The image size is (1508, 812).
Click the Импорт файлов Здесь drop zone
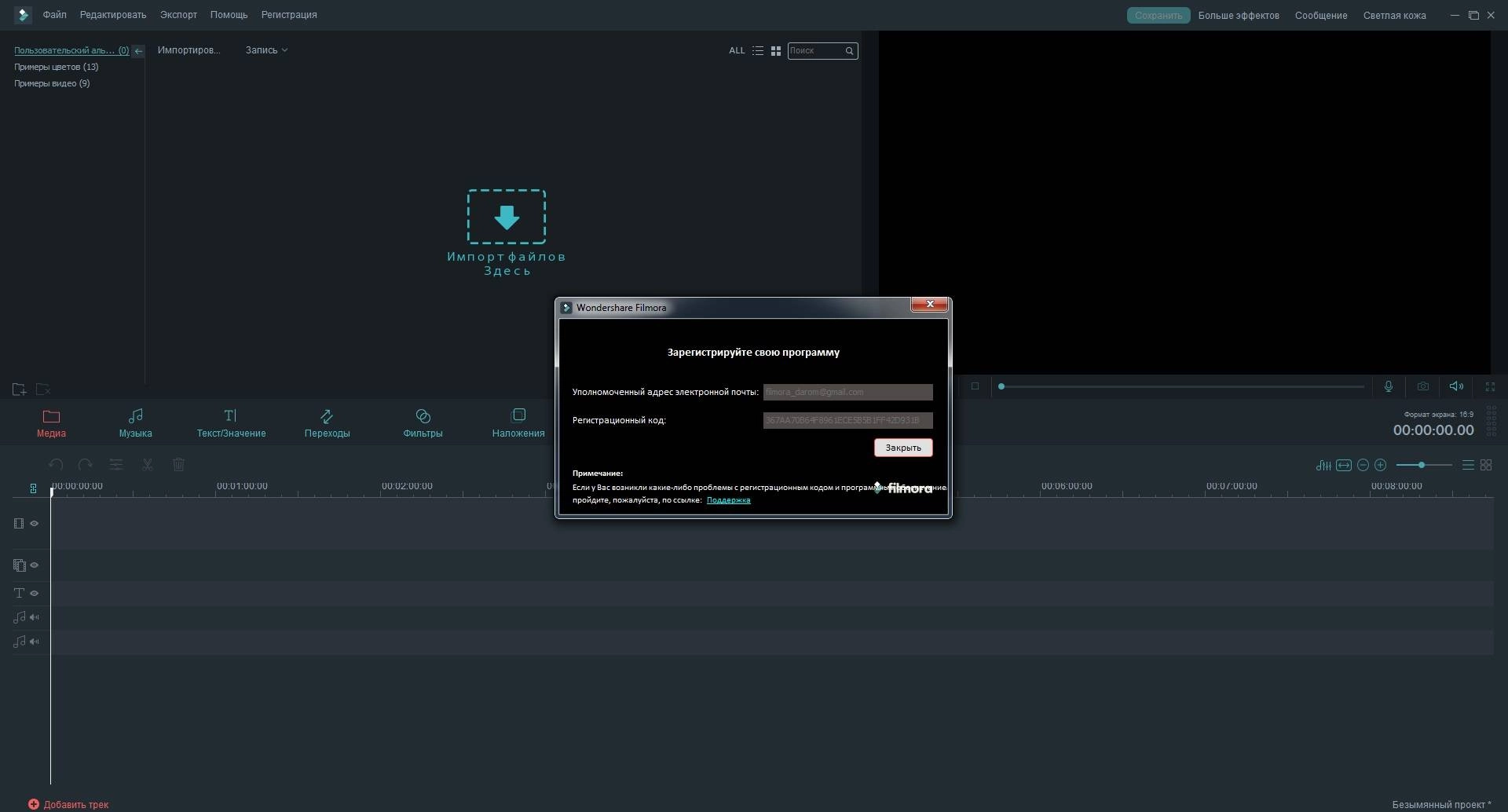(x=507, y=232)
